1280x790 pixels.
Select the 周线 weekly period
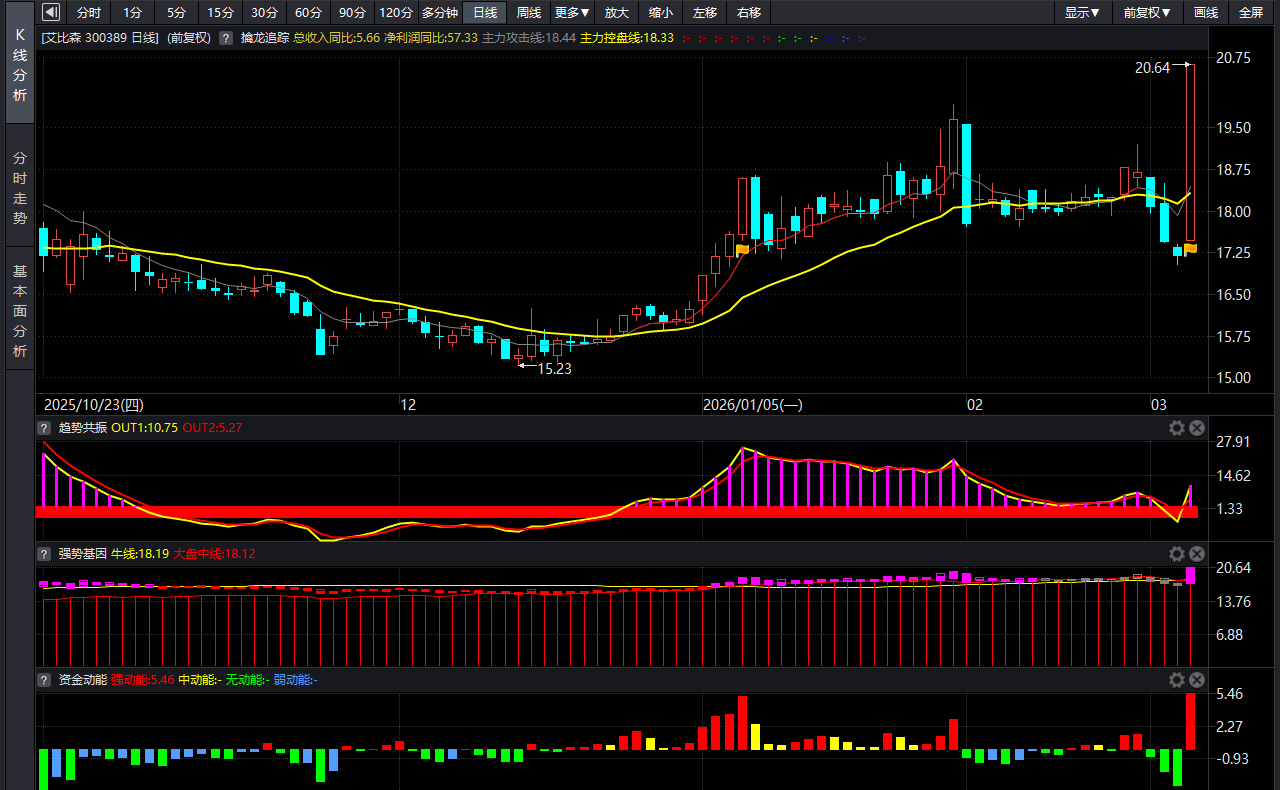point(529,13)
